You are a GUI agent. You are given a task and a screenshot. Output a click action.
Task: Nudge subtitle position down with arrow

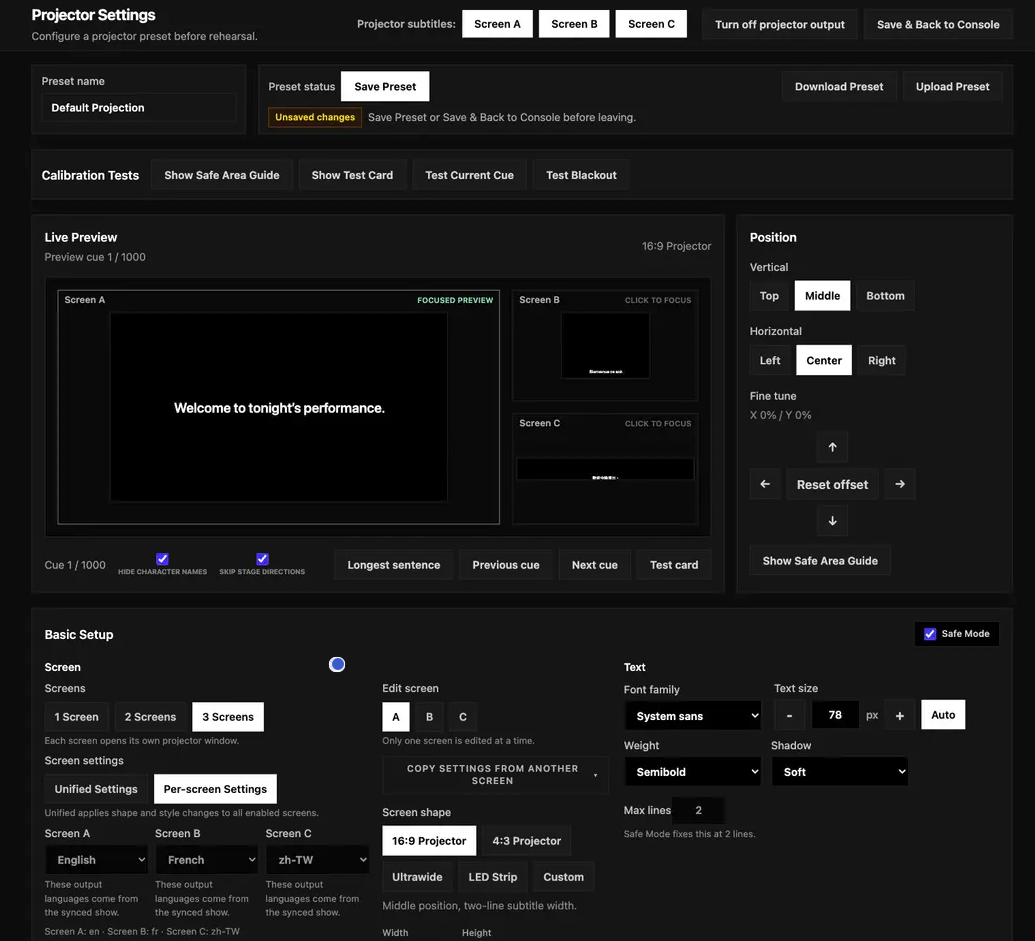tap(832, 521)
